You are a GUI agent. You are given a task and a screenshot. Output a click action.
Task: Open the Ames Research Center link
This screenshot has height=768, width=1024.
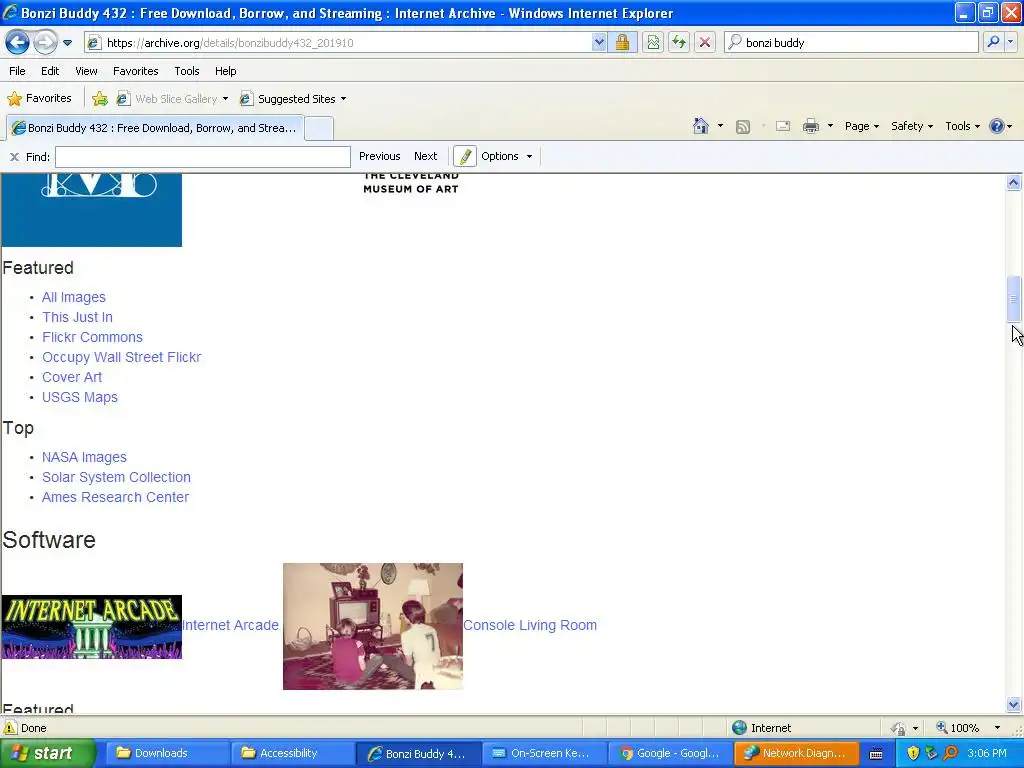tap(116, 497)
